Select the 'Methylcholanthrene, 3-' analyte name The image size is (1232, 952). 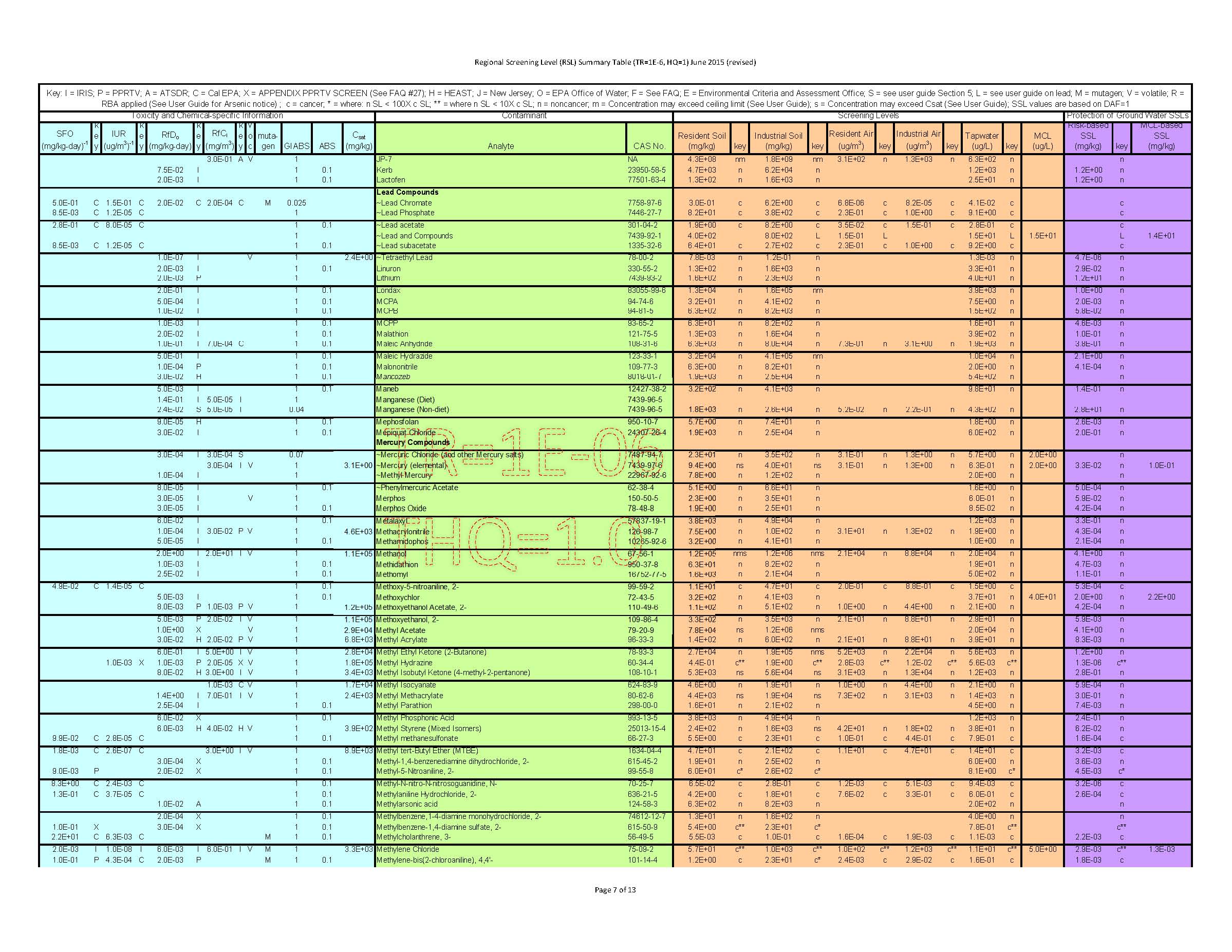pos(414,837)
